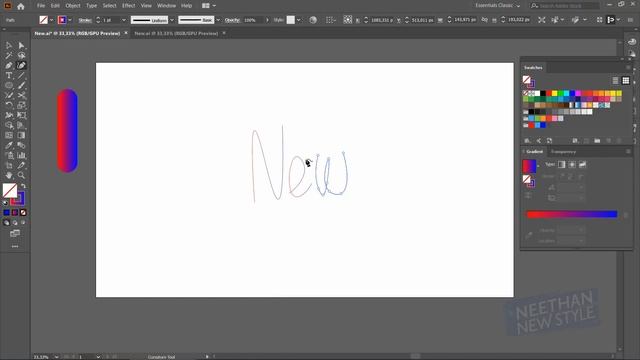Click the stroke weight input field
This screenshot has width=640, height=360.
(x=110, y=20)
